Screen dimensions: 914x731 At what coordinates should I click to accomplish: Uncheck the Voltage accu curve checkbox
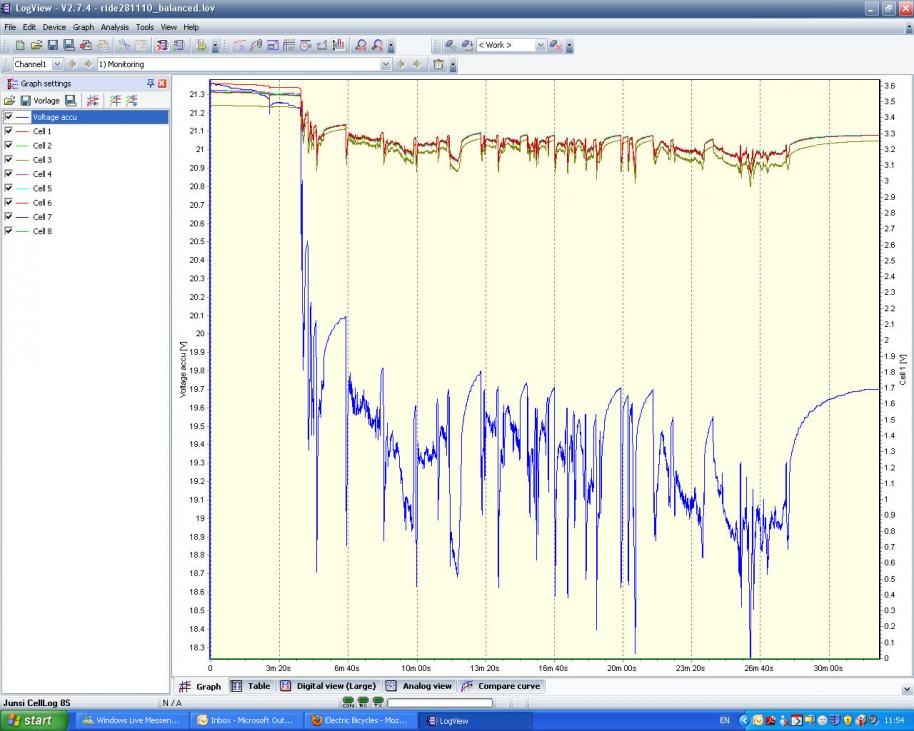pos(9,117)
